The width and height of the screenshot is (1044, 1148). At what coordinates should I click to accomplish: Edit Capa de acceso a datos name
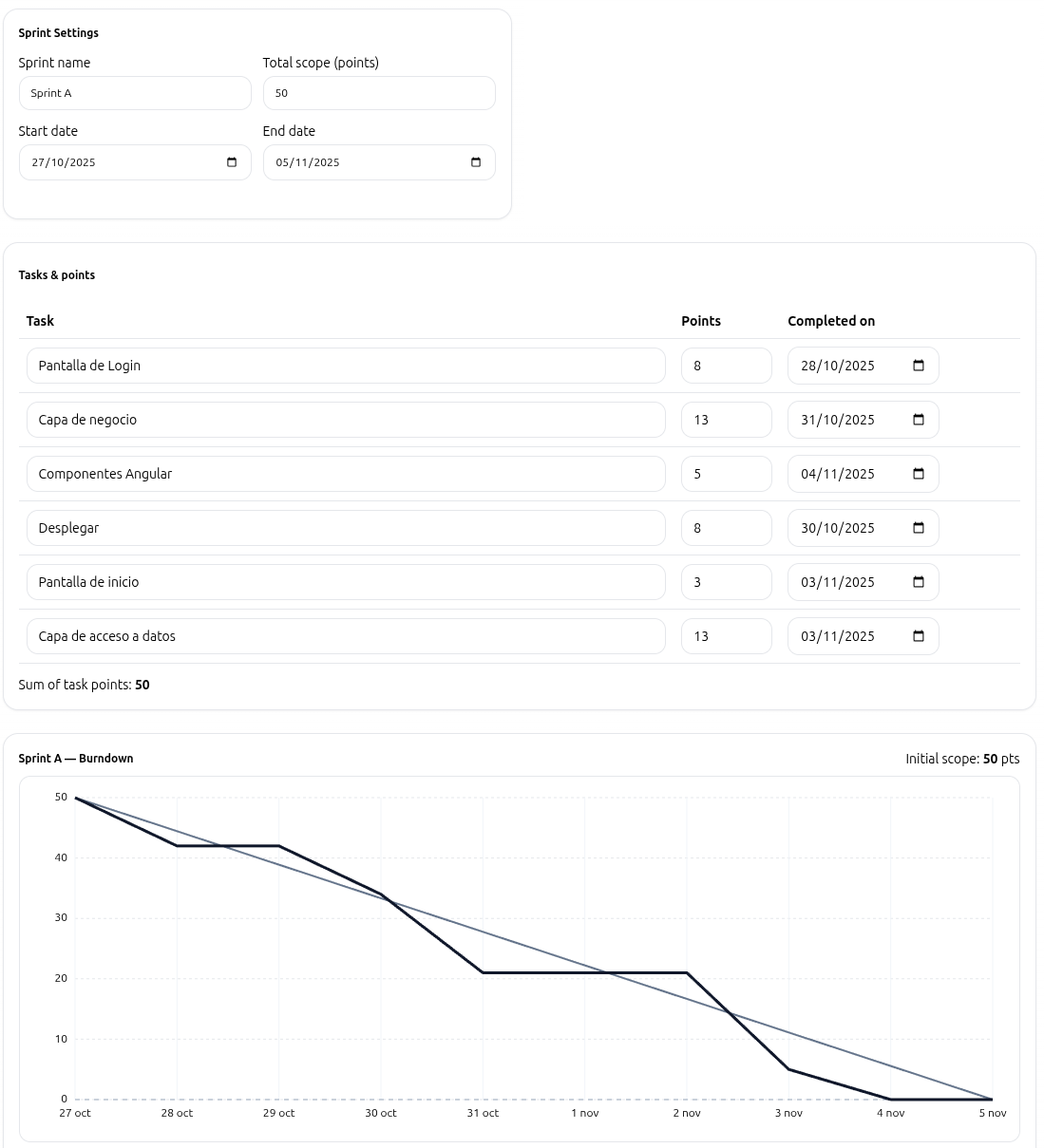click(346, 636)
